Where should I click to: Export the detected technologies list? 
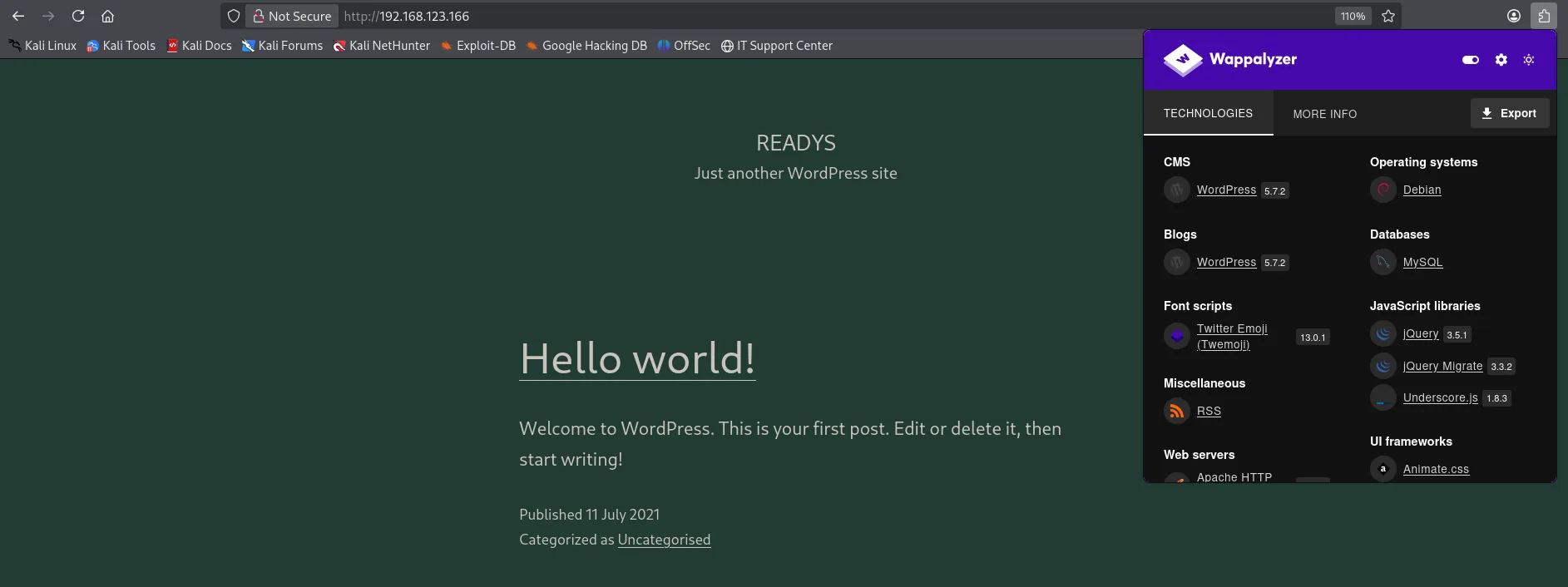1510,113
